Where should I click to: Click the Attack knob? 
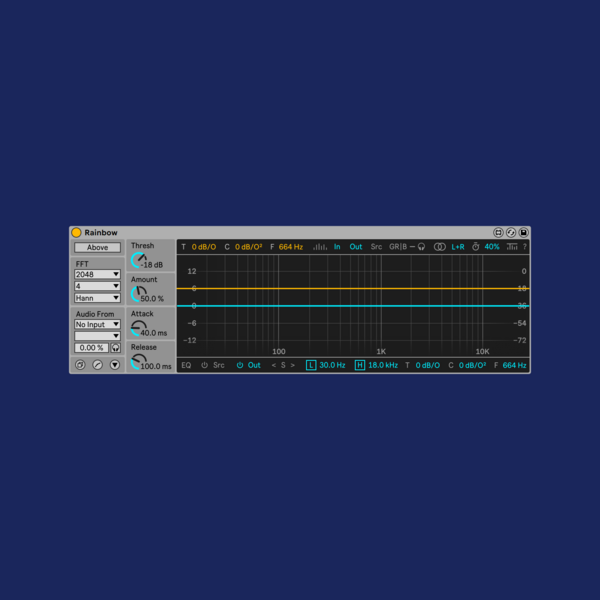coord(138,328)
